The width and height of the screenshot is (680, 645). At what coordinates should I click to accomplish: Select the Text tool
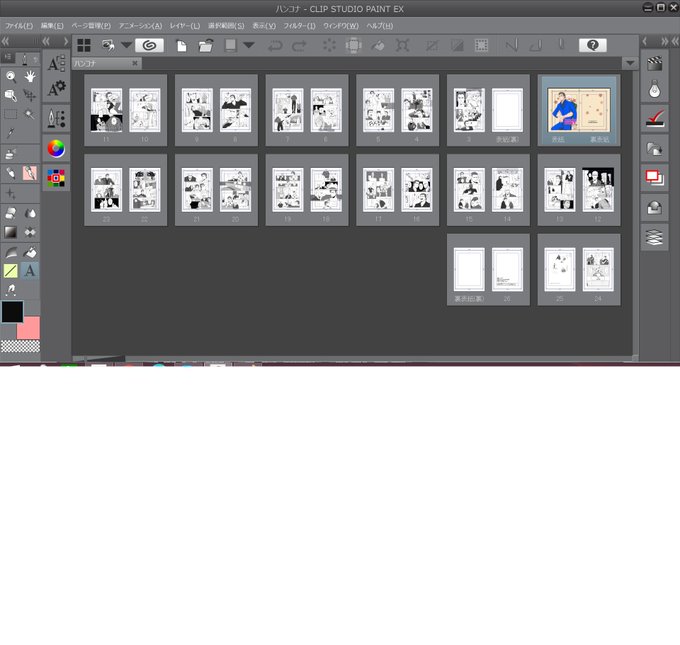tap(30, 271)
